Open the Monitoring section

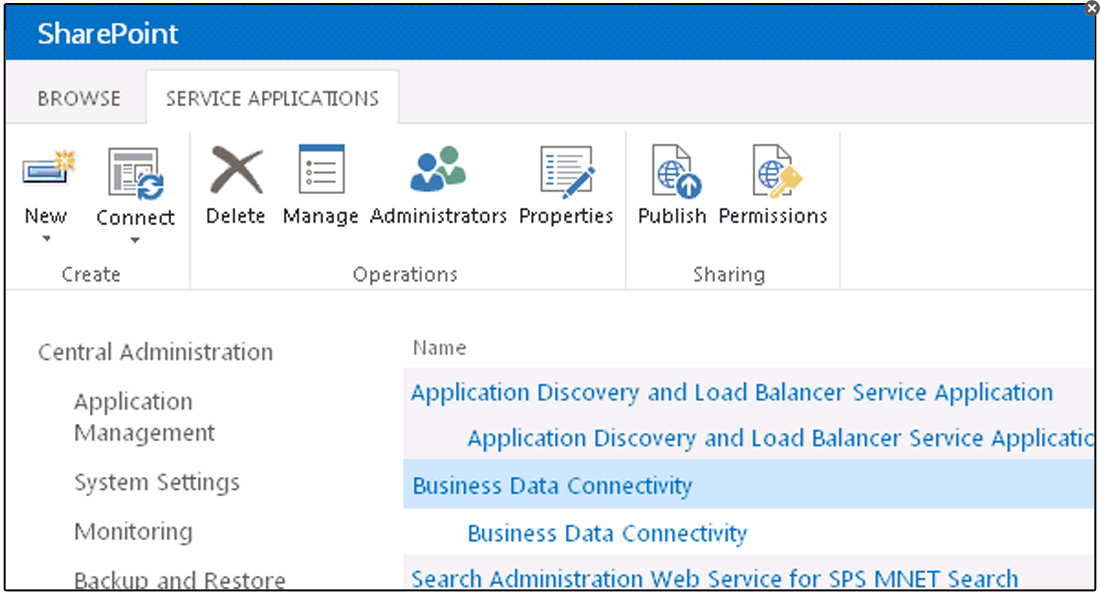[x=133, y=531]
